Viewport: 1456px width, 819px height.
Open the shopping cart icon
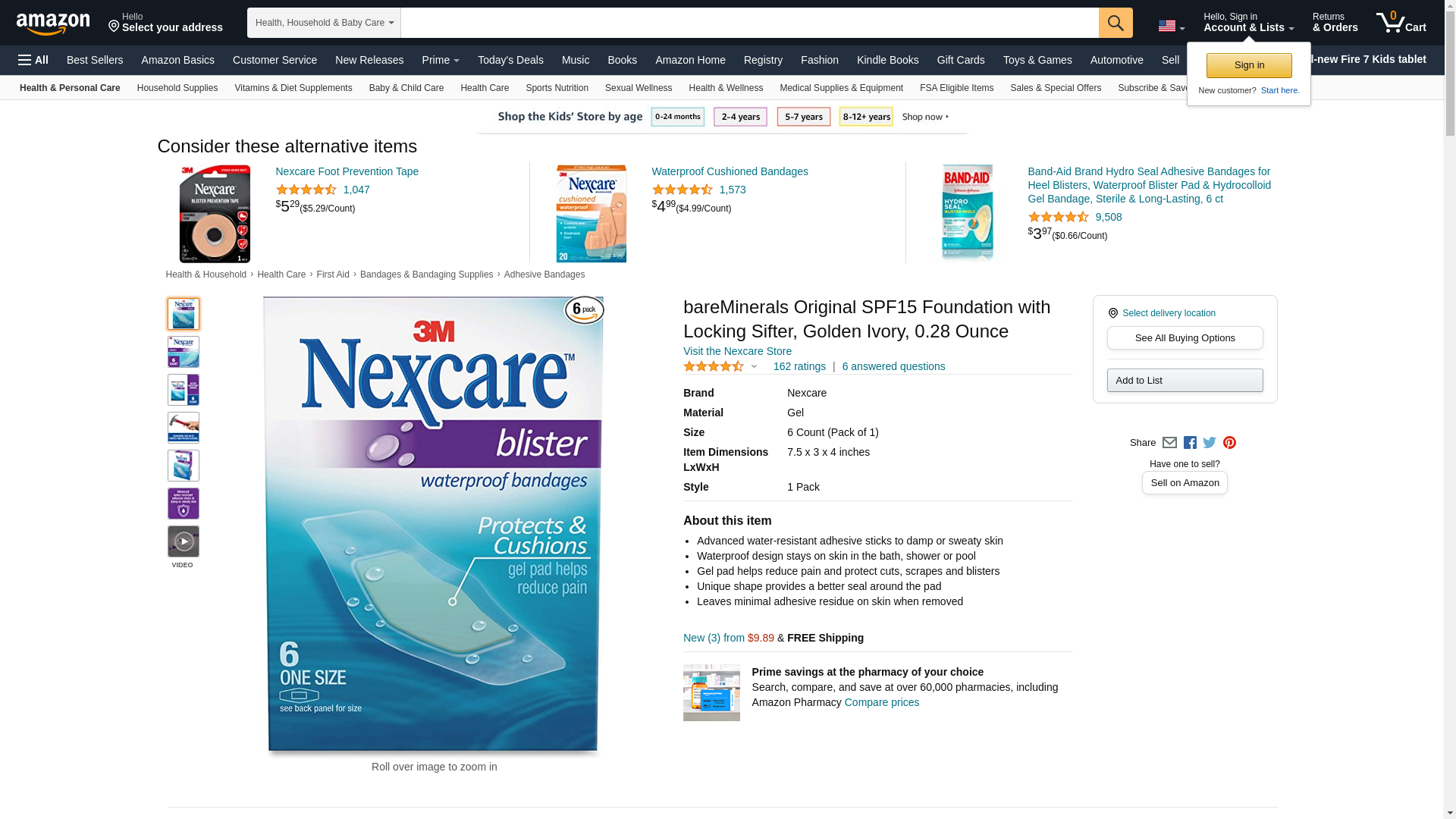(x=1401, y=23)
